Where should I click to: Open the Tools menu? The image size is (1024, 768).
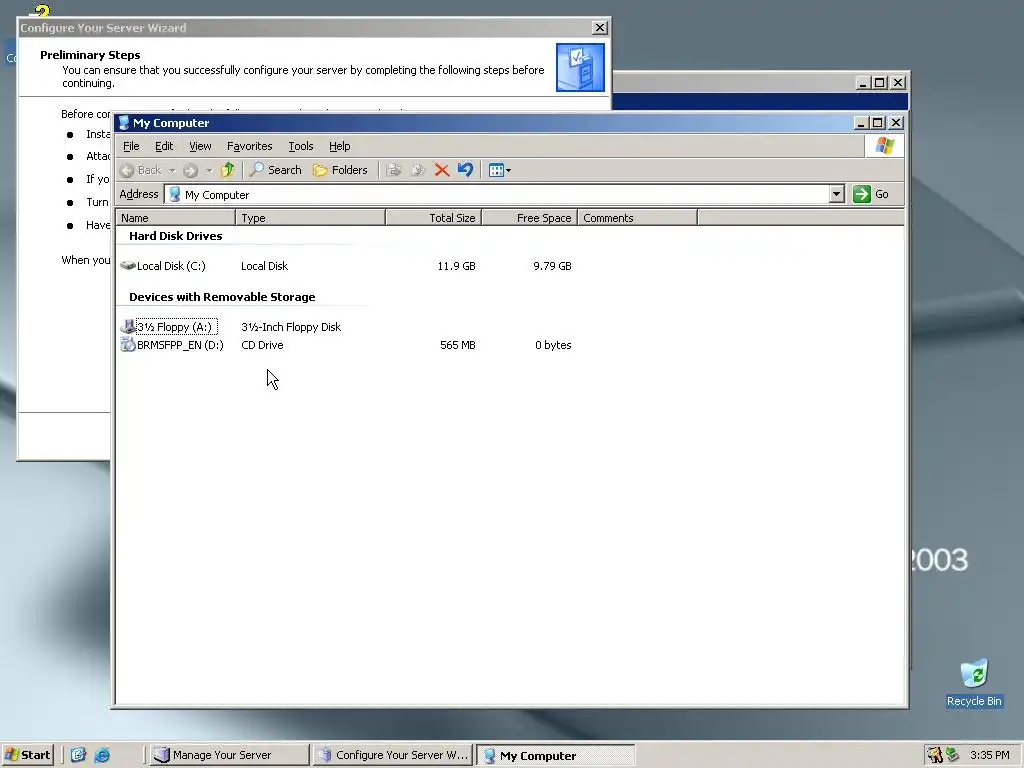click(x=301, y=146)
